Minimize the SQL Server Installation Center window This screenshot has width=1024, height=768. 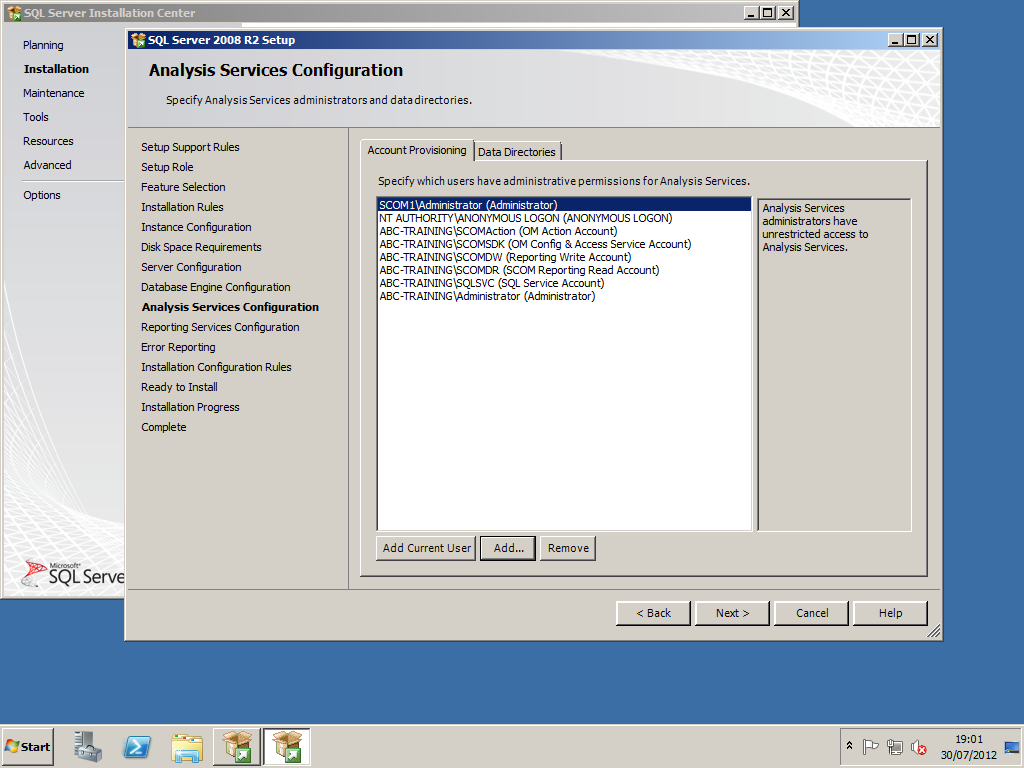[x=752, y=12]
